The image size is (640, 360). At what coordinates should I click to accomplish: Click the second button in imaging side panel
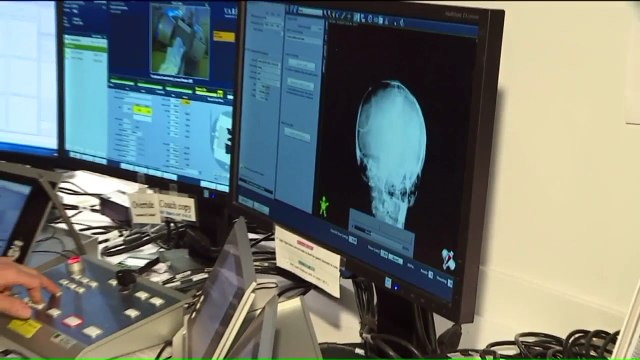pyautogui.click(x=300, y=84)
